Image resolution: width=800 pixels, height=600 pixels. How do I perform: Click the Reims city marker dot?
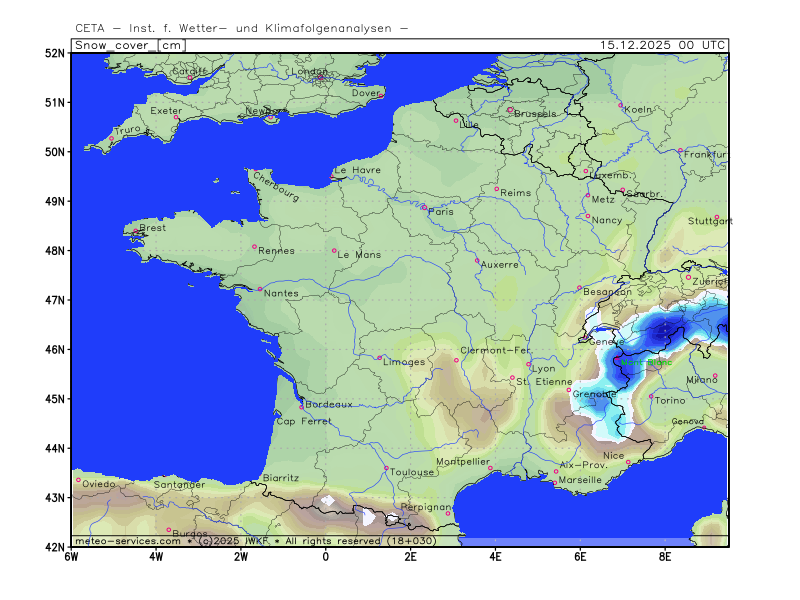496,188
